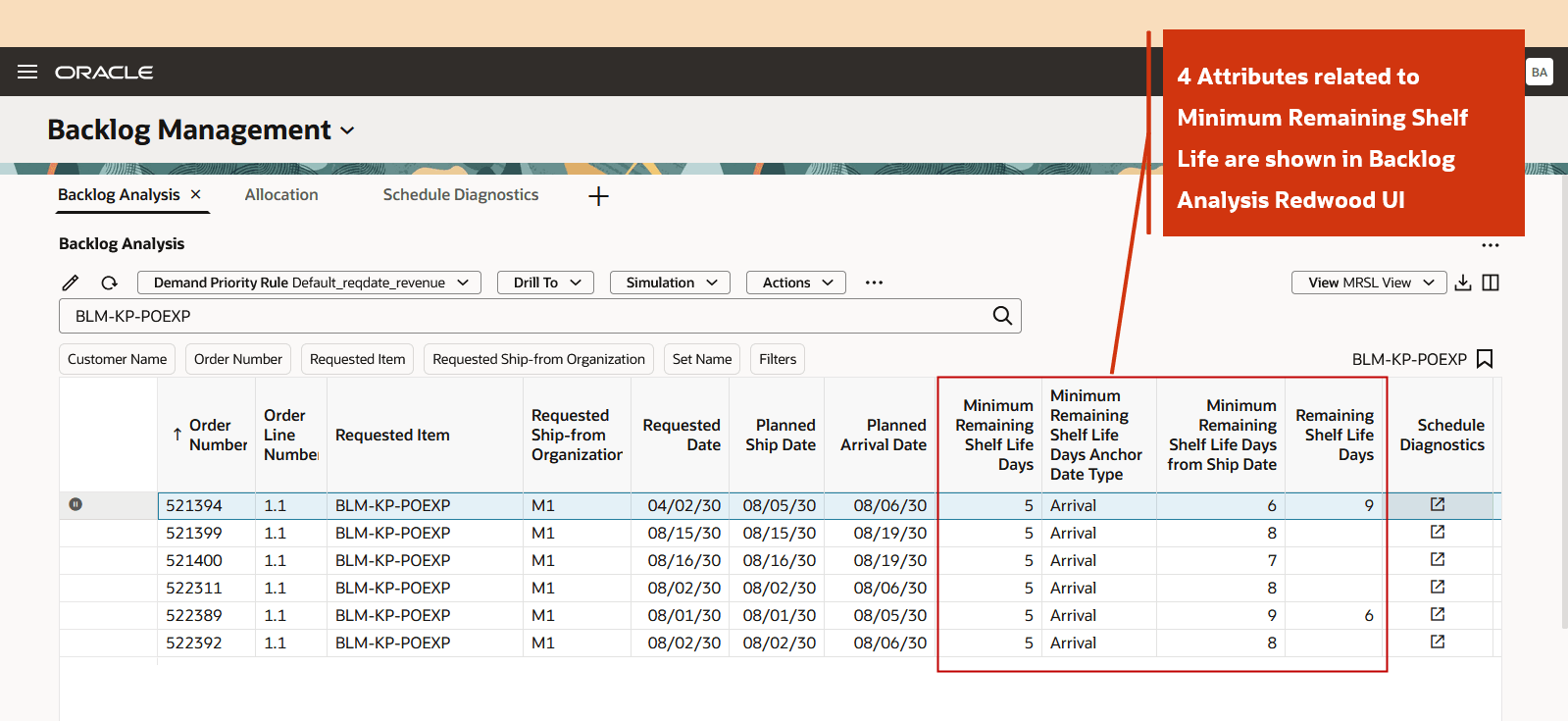Screen dimensions: 1568x721
Task: Expand the Backlog Management page menu
Action: (347, 130)
